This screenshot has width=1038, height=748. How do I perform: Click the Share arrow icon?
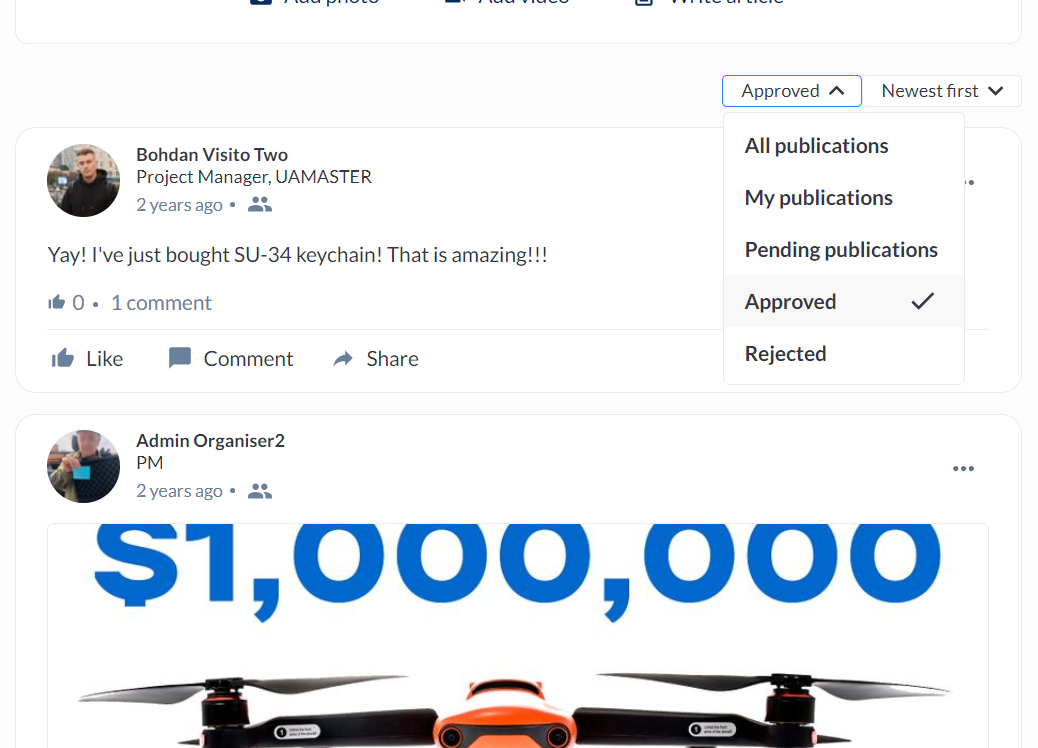pos(343,359)
